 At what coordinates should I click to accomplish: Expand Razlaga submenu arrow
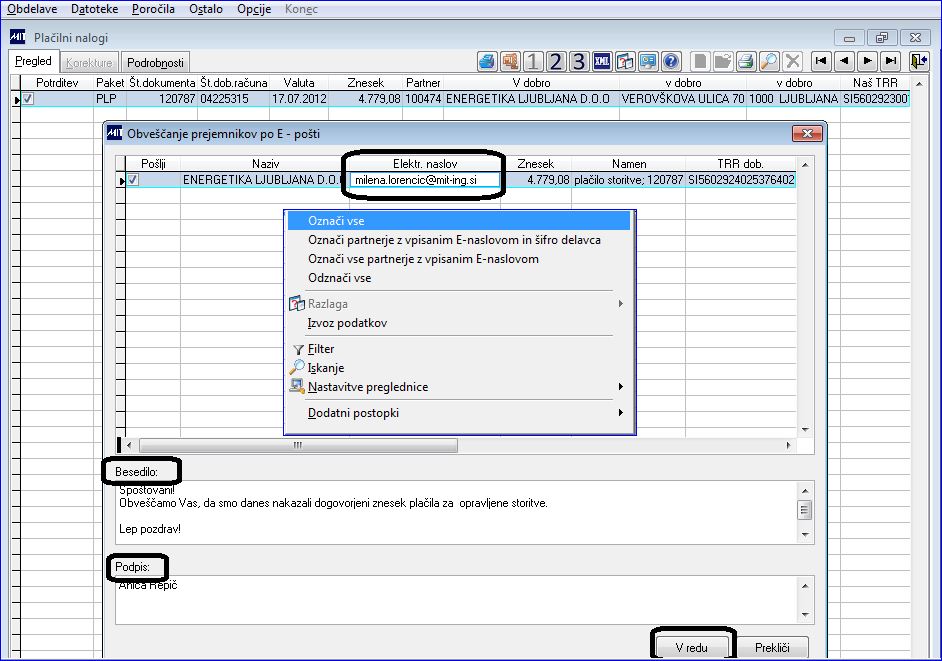(x=621, y=303)
